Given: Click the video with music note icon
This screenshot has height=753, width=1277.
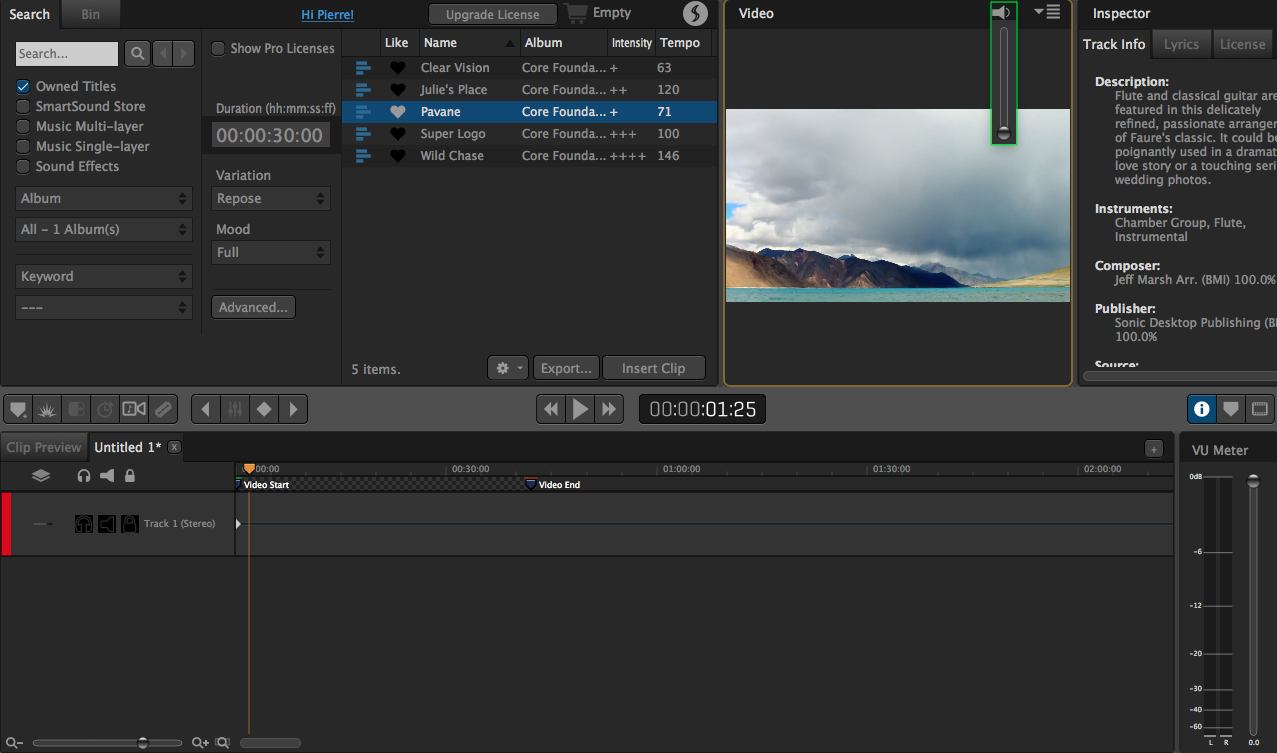Looking at the screenshot, I should point(133,409).
